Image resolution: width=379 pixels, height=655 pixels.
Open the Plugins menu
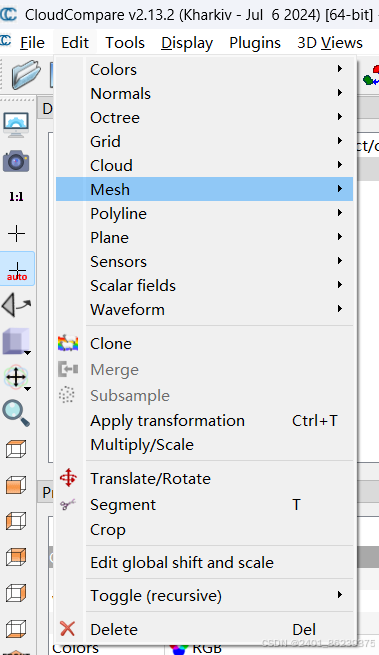255,43
